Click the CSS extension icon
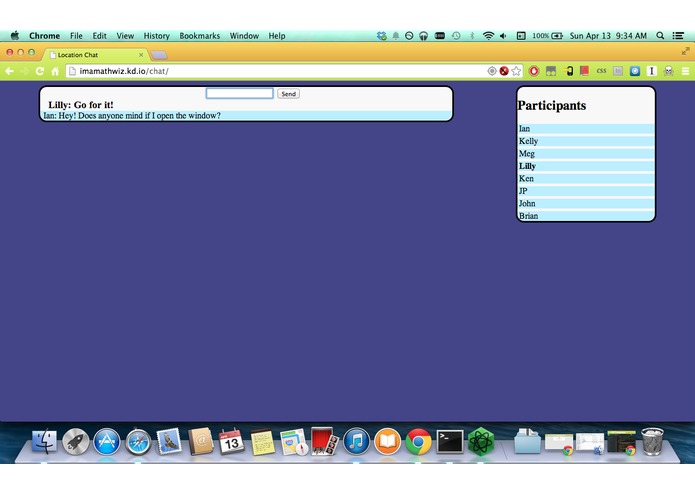 click(601, 71)
